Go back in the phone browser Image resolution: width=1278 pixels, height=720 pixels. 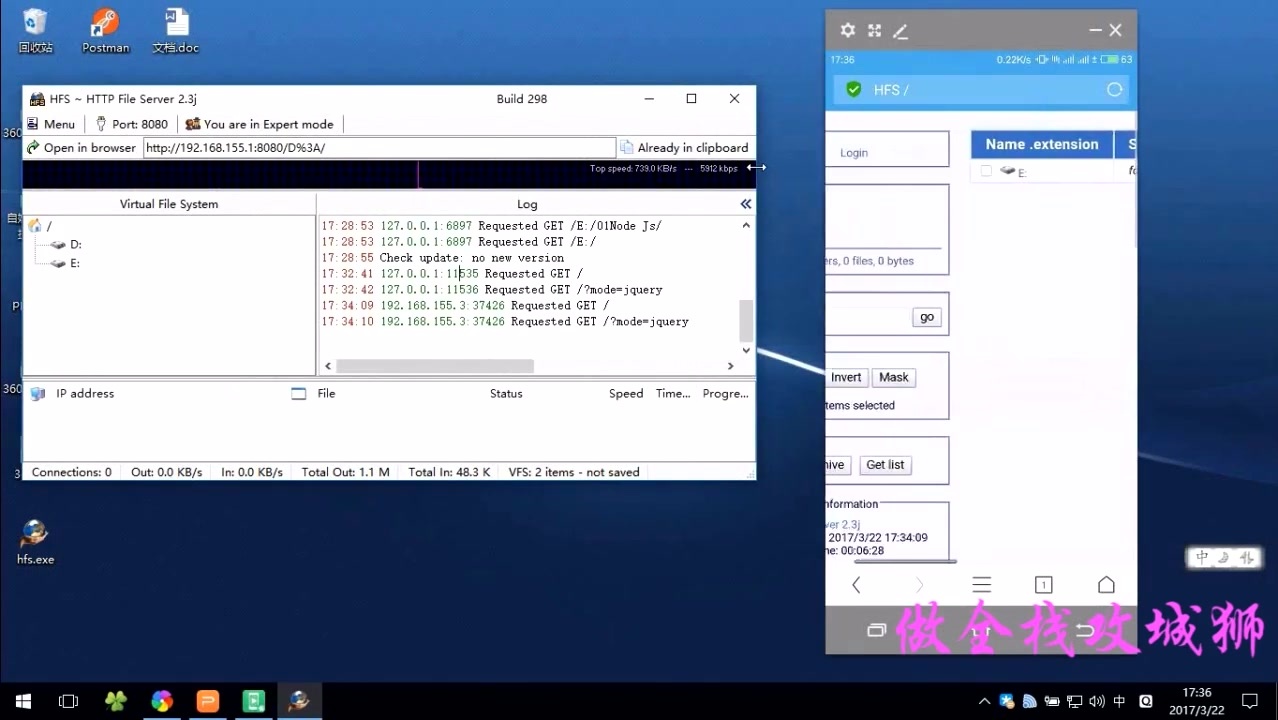tap(856, 585)
